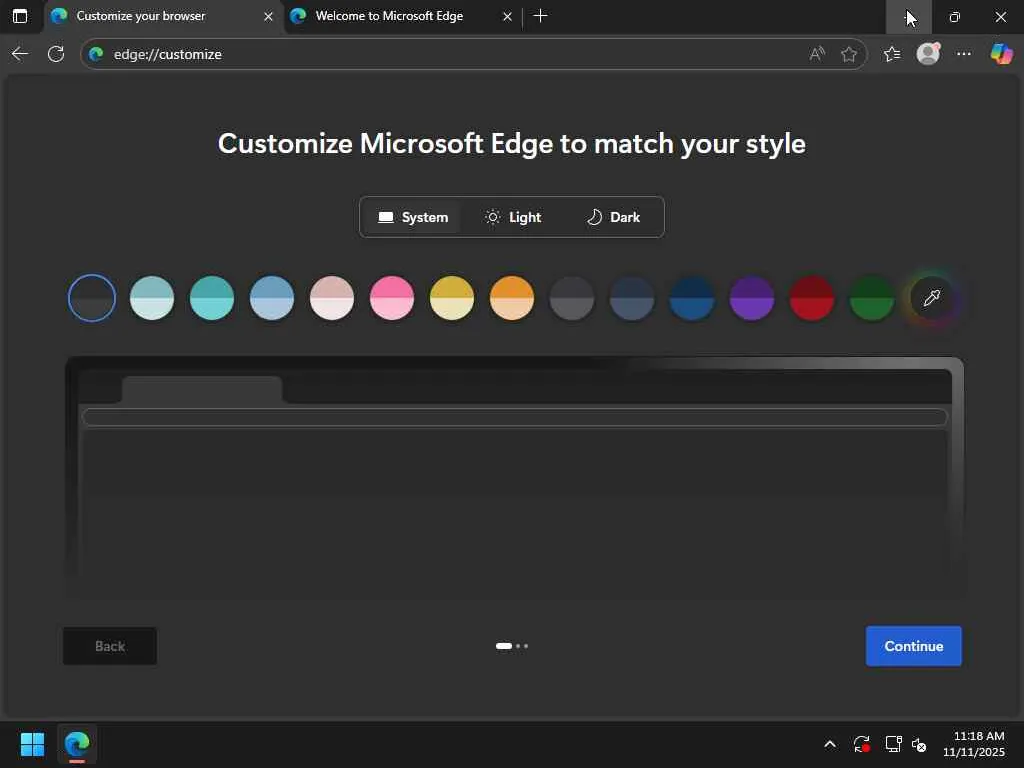Choose the default dark gray color swatch
This screenshot has width=1024, height=768.
pyautogui.click(x=92, y=298)
